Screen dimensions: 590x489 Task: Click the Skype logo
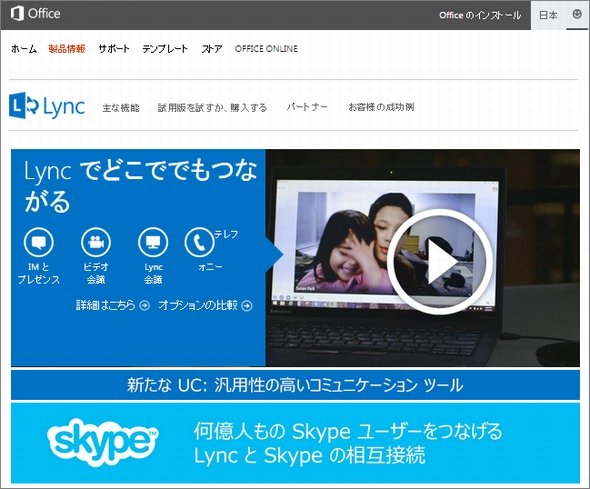click(103, 442)
